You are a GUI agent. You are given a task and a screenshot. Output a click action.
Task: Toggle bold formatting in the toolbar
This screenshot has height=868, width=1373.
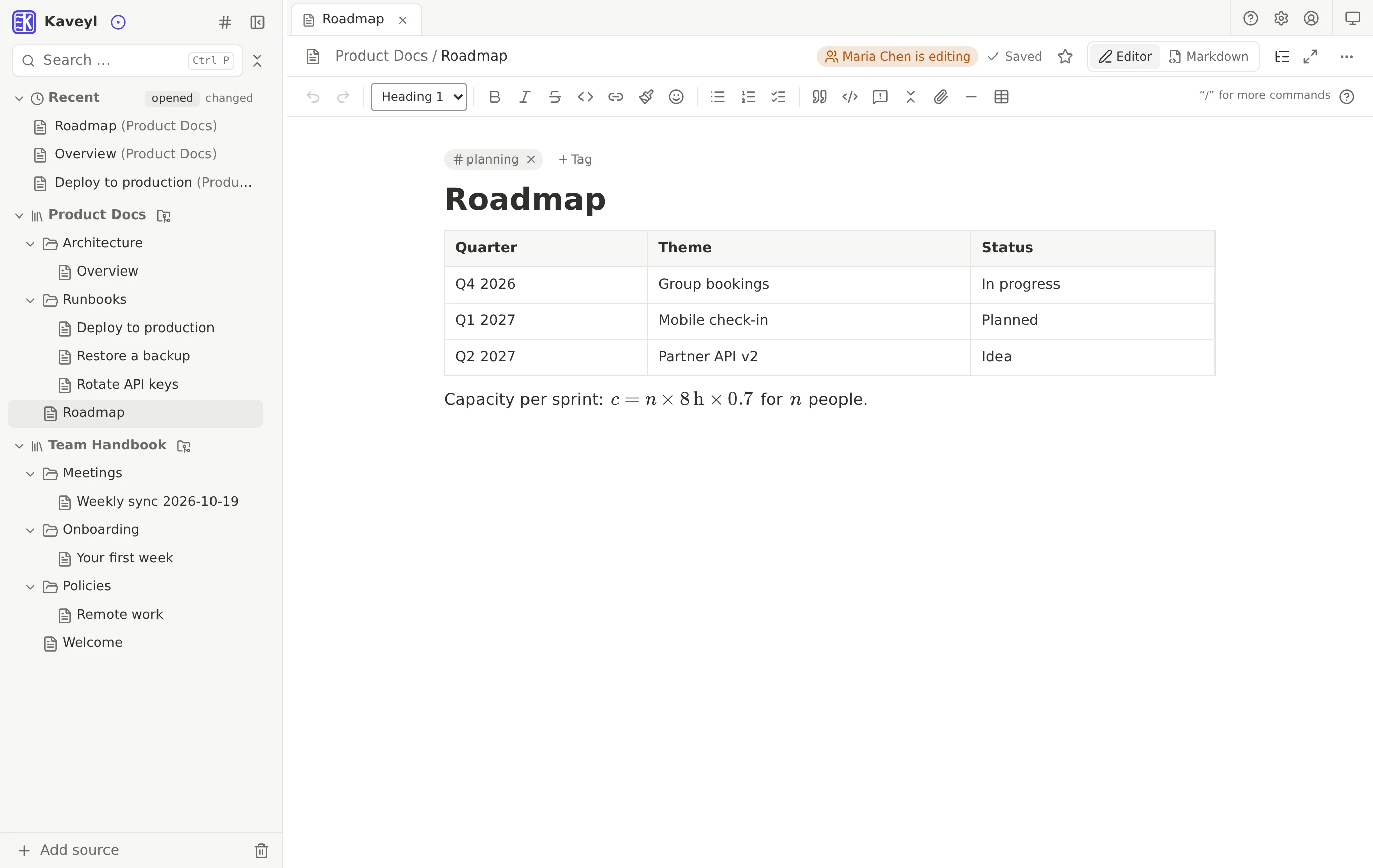coord(494,97)
